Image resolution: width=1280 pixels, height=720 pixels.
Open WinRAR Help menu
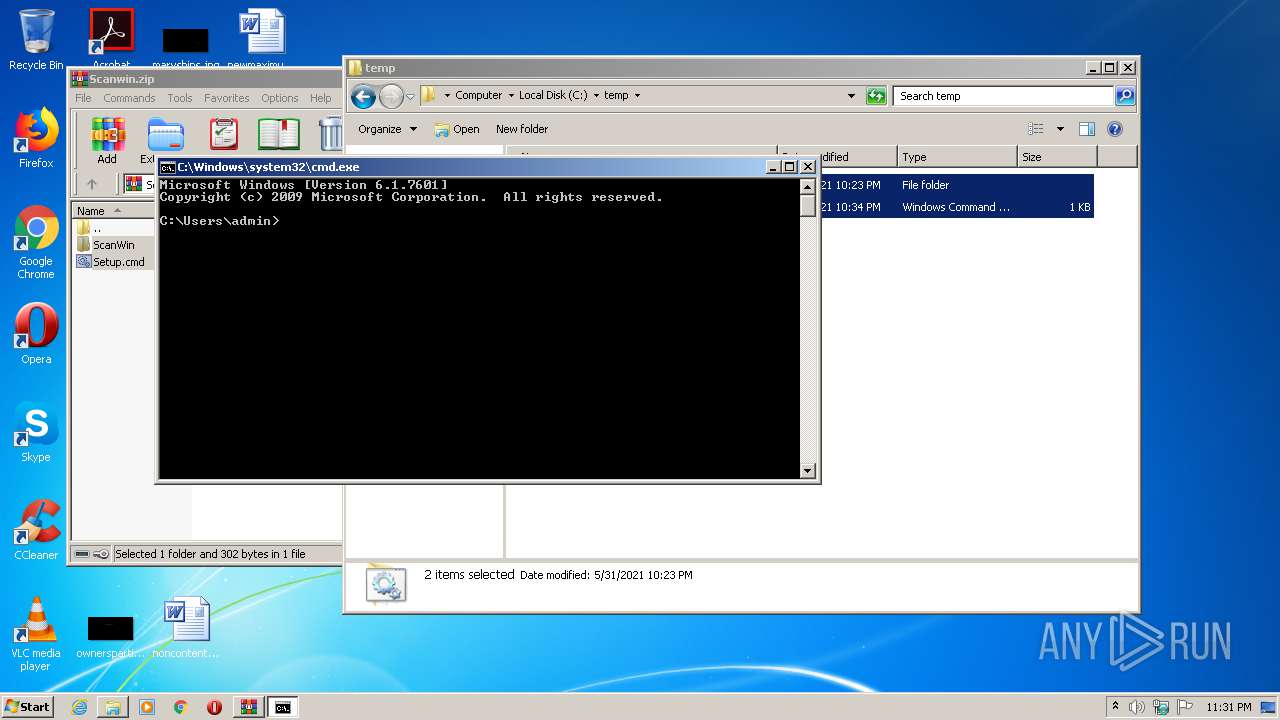321,98
